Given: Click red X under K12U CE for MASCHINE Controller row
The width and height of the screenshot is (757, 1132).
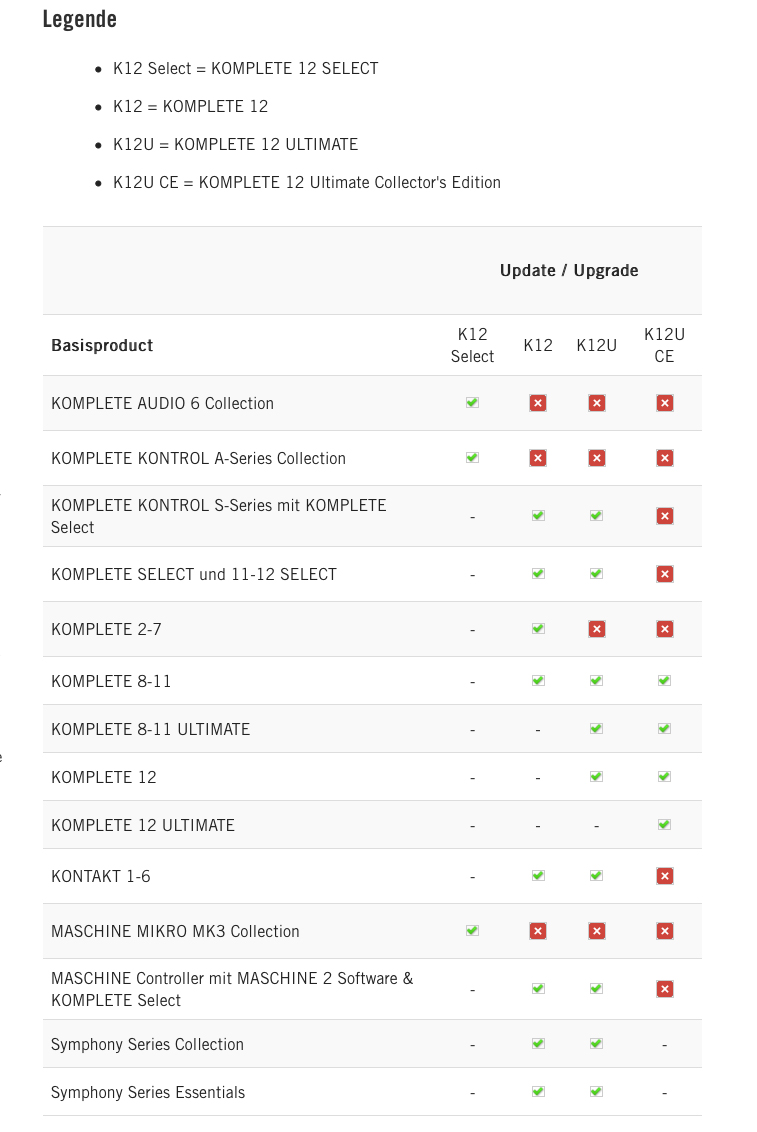Looking at the screenshot, I should pyautogui.click(x=665, y=989).
